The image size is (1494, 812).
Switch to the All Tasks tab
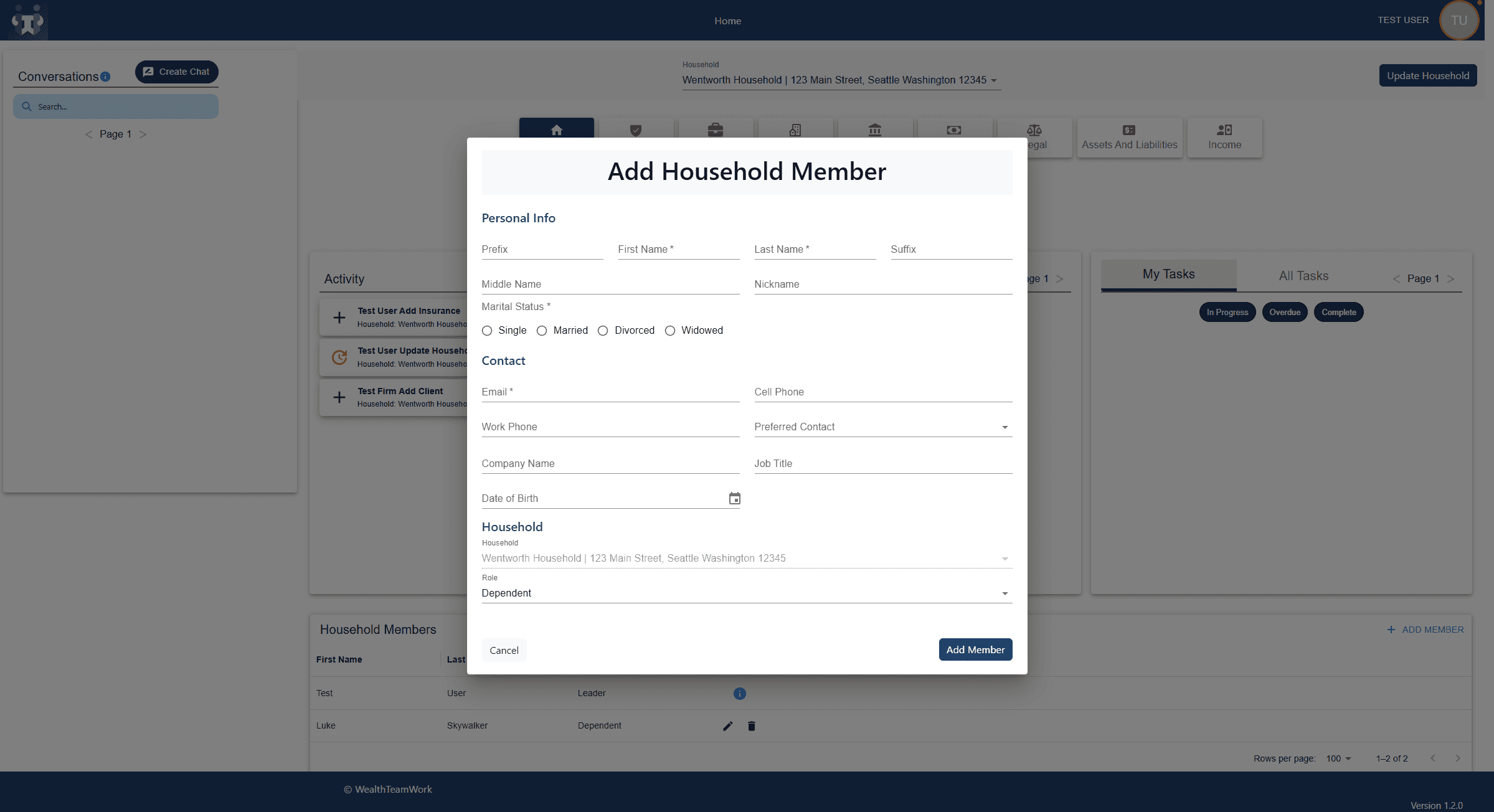(1303, 276)
